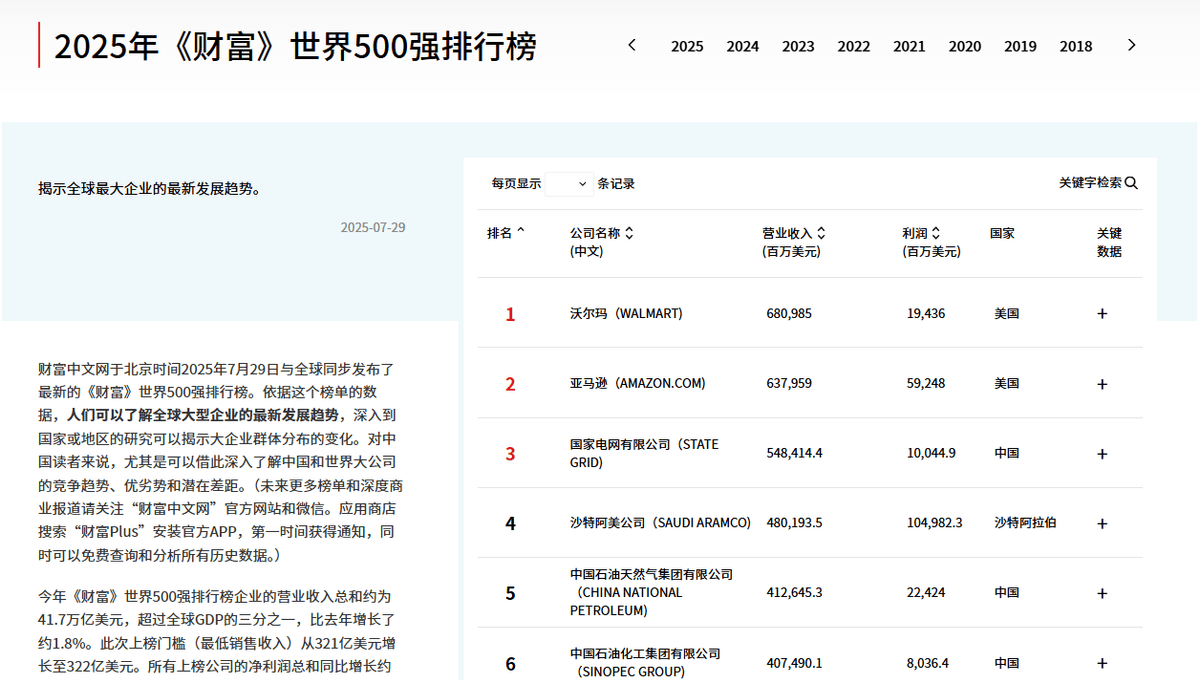Click Saudi Aramco revenue 480,193.5

794,523
